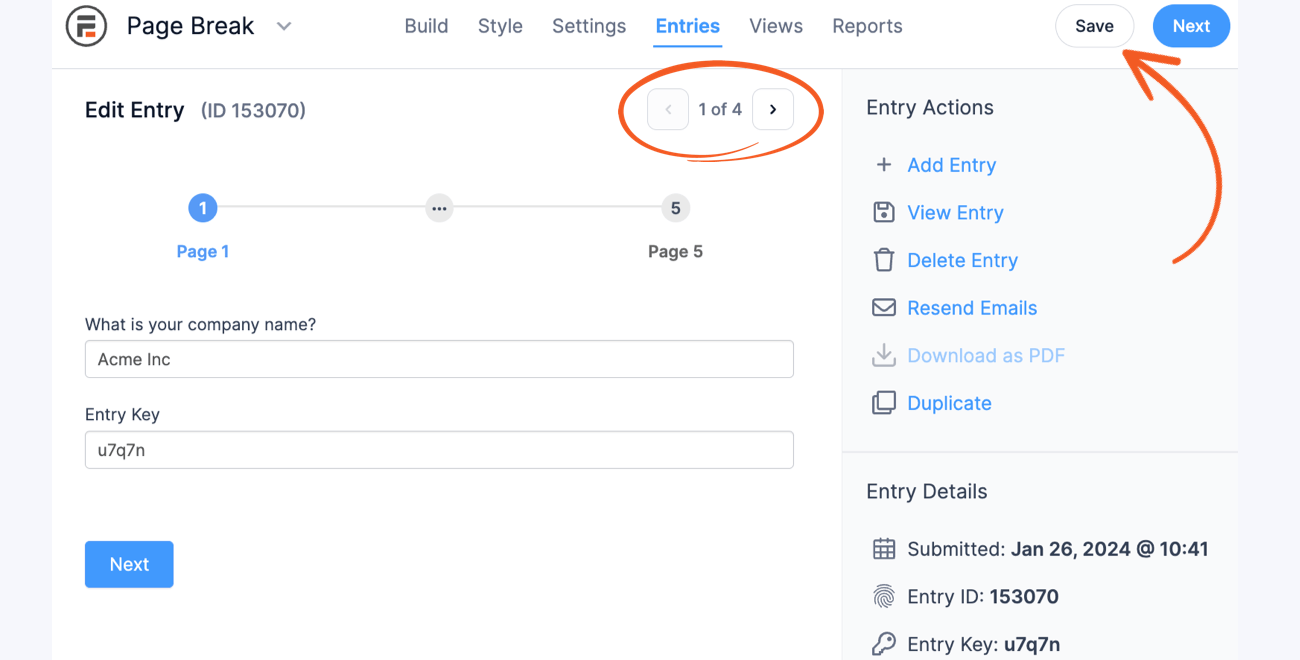Switch to the Views tab
Viewport: 1300px width, 660px height.
776,26
